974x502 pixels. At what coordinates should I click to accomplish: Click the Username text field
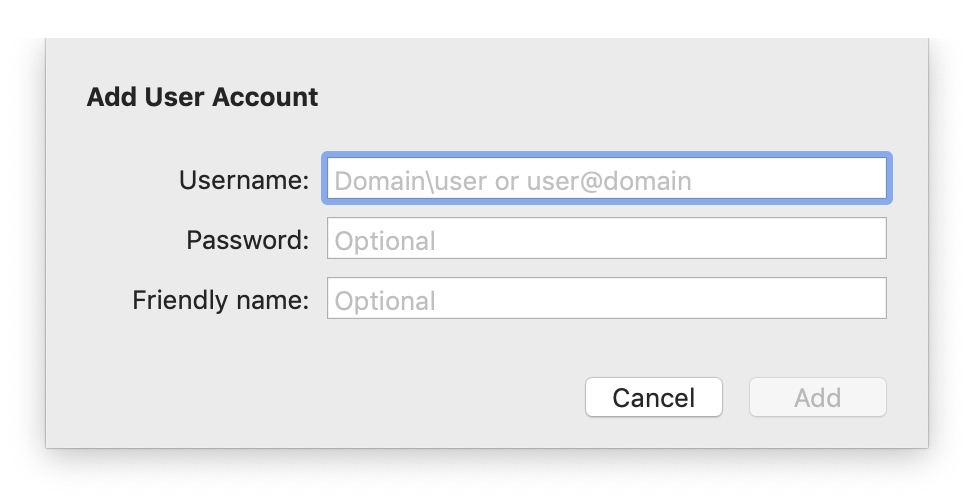pyautogui.click(x=606, y=180)
